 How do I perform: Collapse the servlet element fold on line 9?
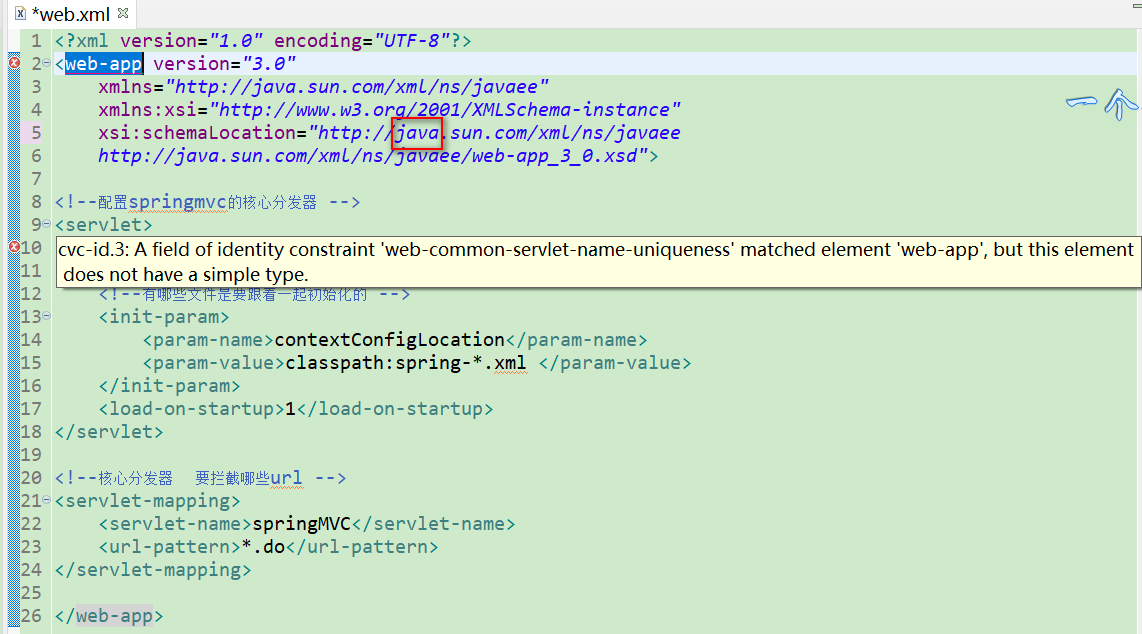(x=46, y=224)
